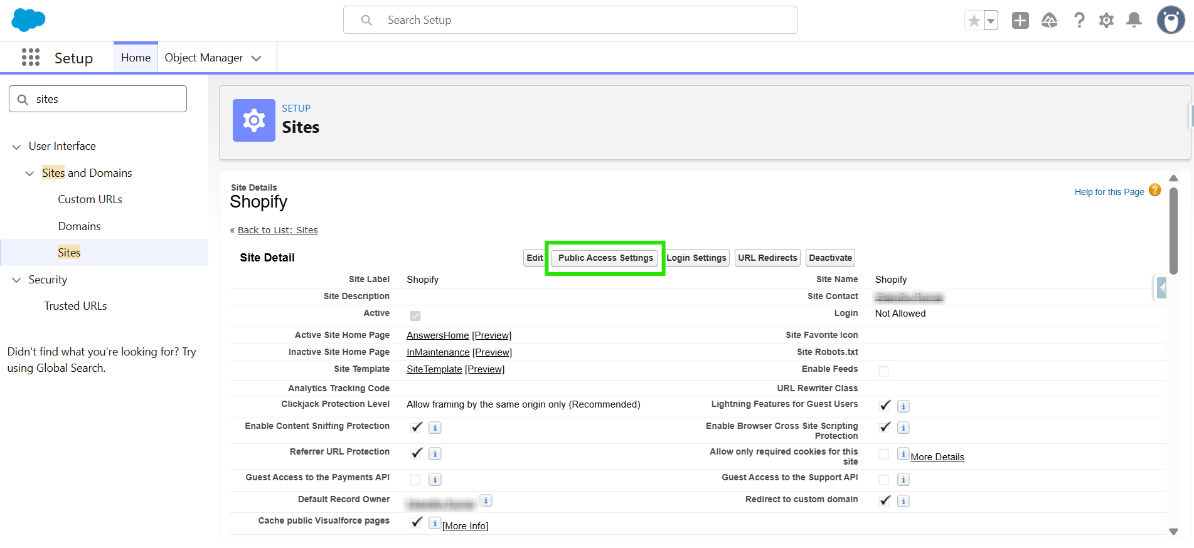Toggle Cache public Visualforce pages checkmark

click(x=417, y=522)
